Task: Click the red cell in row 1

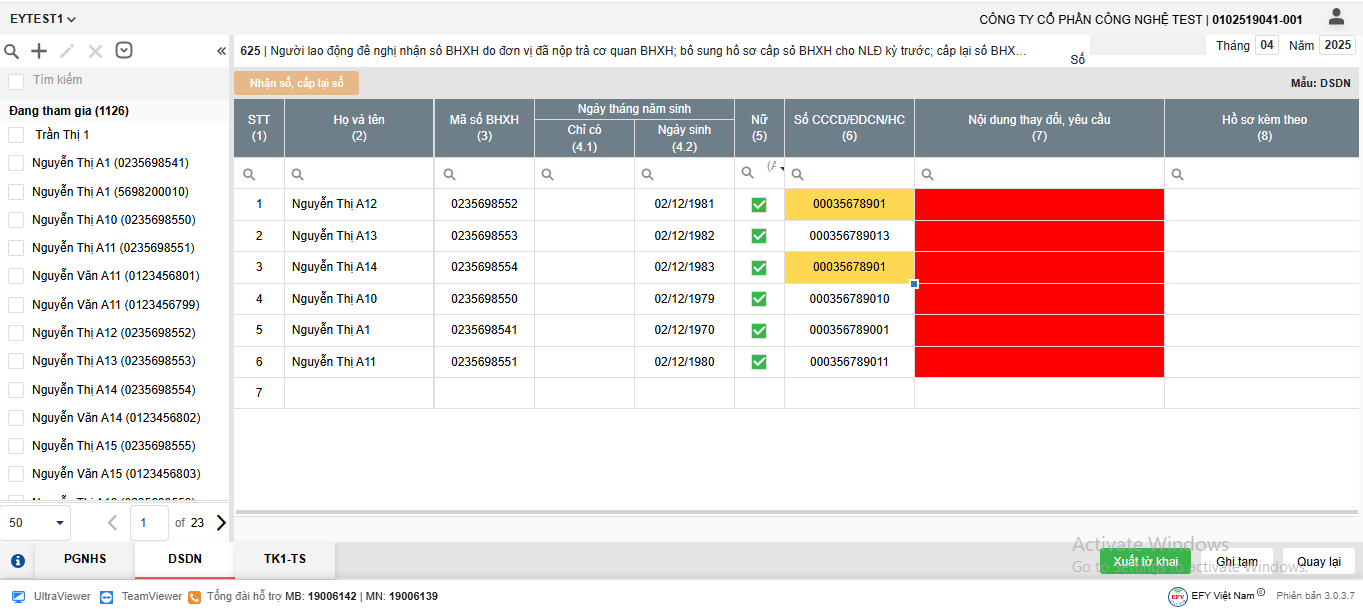Action: (x=1039, y=205)
